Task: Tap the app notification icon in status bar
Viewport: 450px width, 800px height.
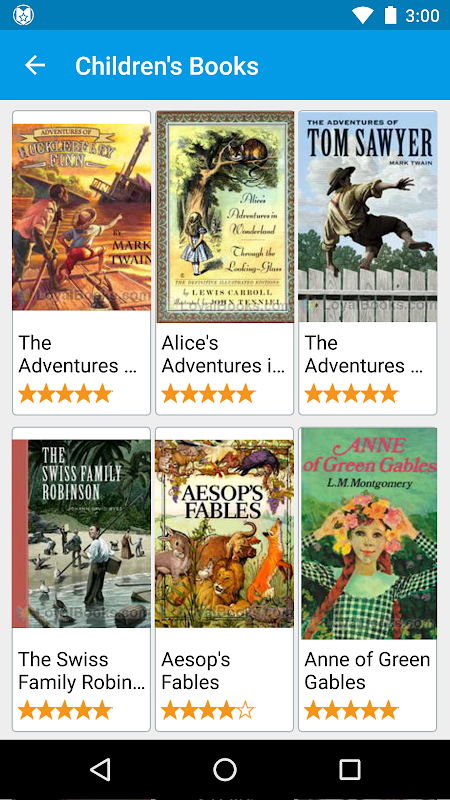Action: point(23,15)
